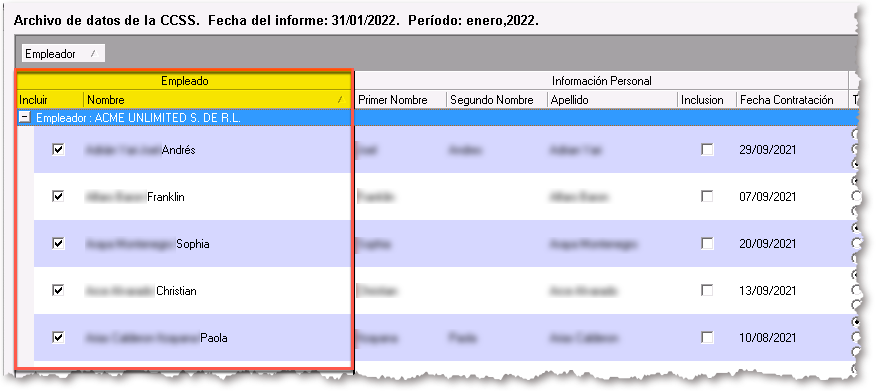
Task: Uncheck Incluir for employee Franklin
Action: click(x=58, y=197)
